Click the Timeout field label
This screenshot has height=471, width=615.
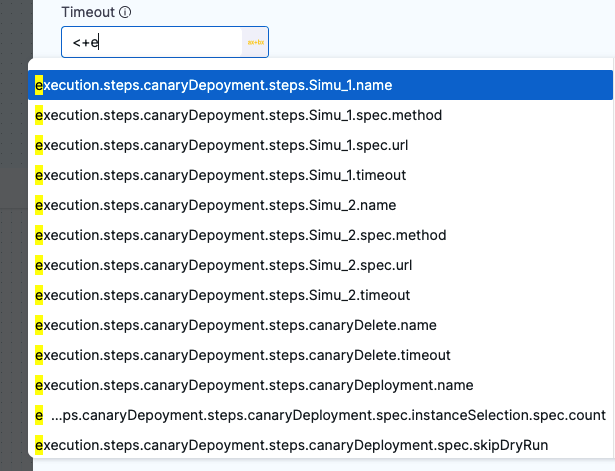(87, 13)
